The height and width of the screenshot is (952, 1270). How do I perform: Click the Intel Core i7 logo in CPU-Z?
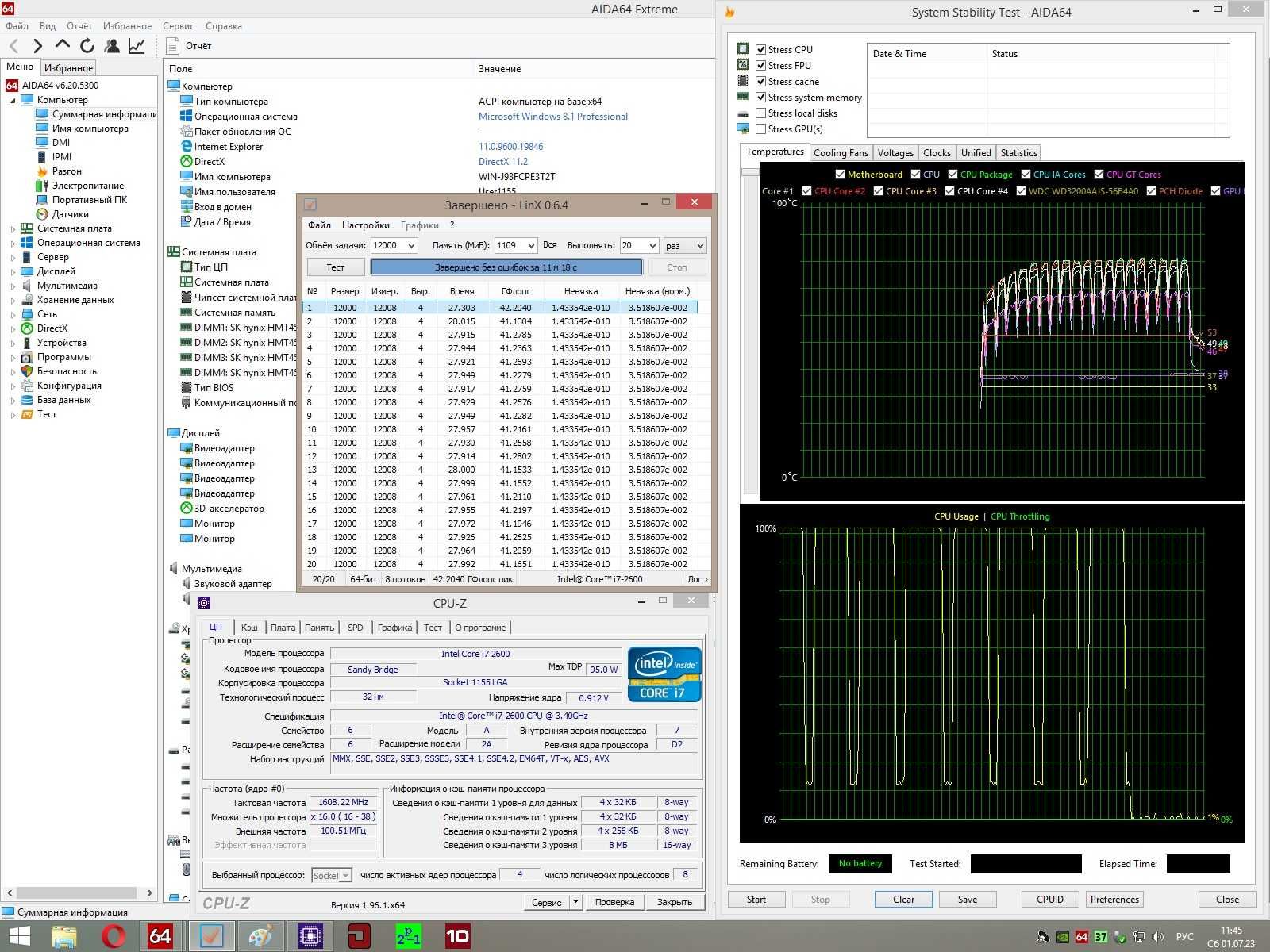pyautogui.click(x=664, y=674)
